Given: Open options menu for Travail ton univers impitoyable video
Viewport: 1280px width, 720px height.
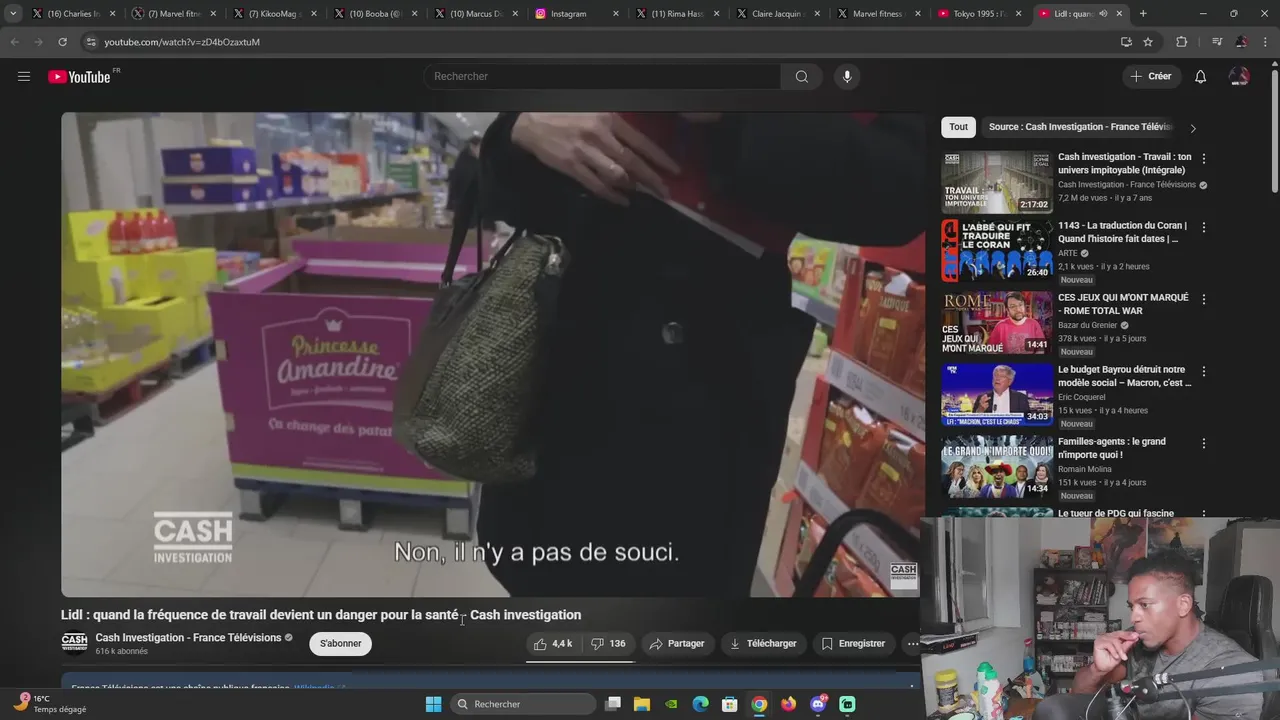Looking at the screenshot, I should [x=1203, y=159].
